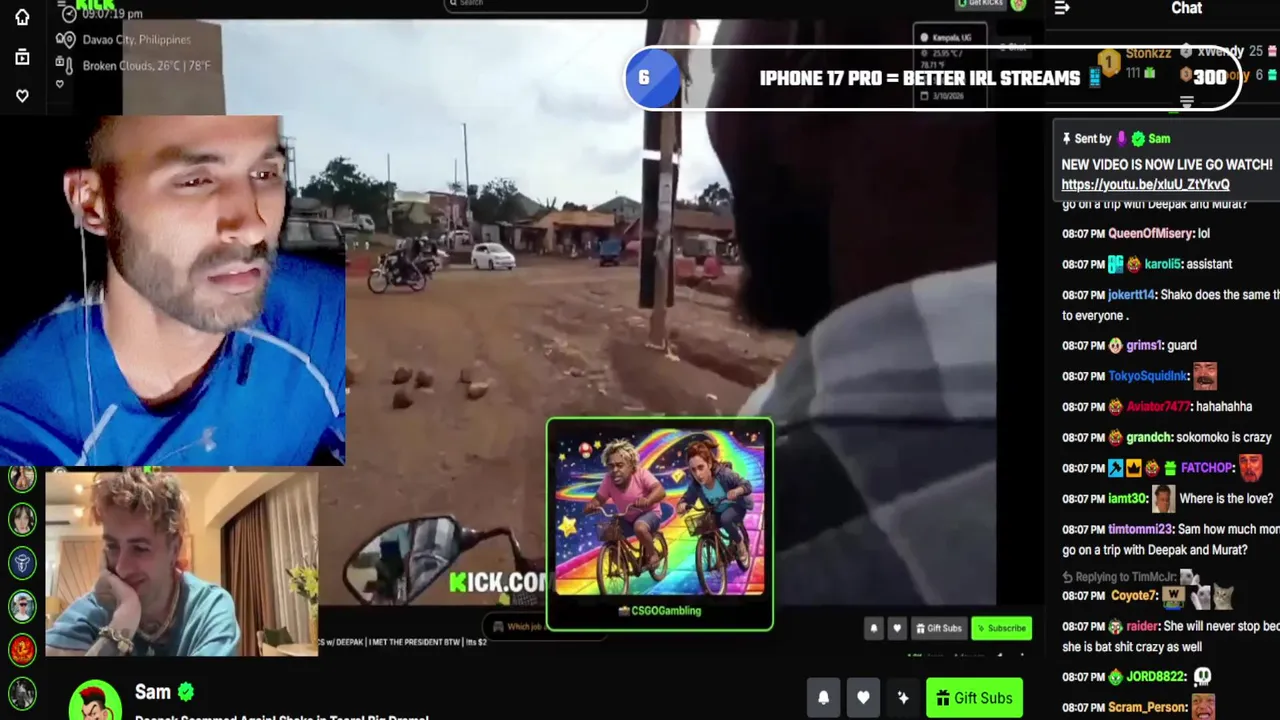
Task: Open top gifter Stonkzz in leaderboard
Action: point(1148,53)
